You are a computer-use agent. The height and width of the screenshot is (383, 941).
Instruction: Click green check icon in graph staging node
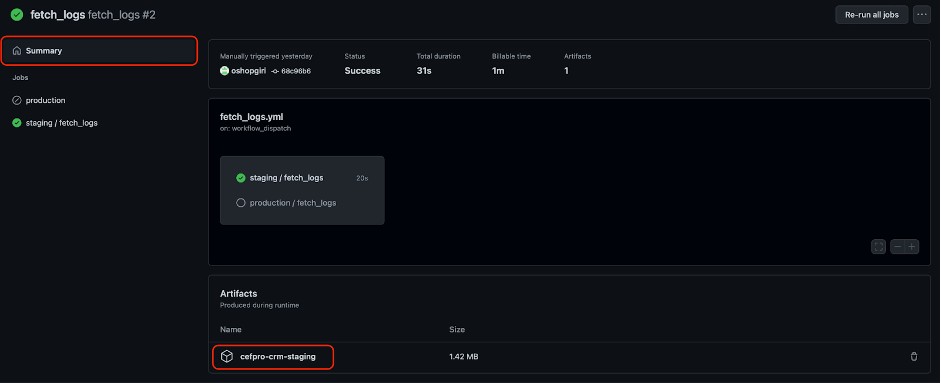coord(241,178)
